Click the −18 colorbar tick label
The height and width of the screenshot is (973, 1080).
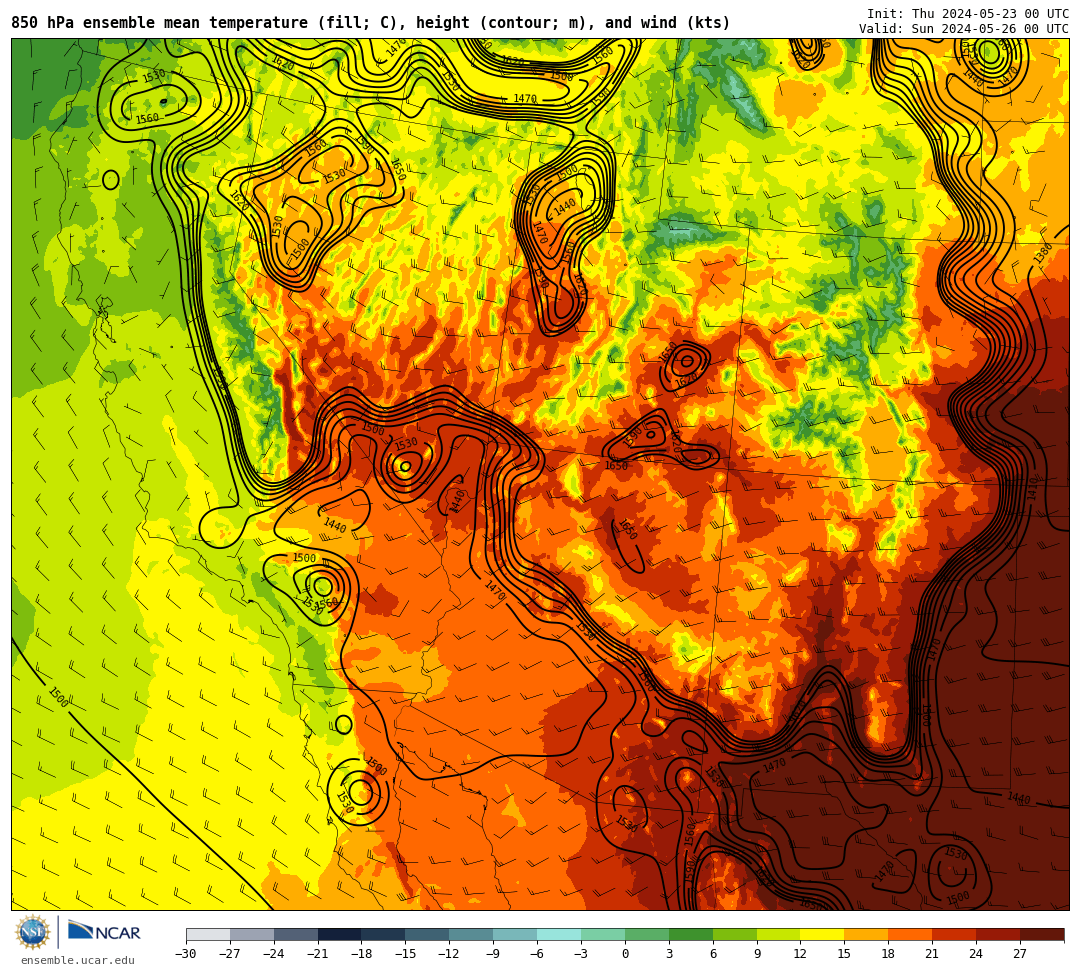pos(362,954)
